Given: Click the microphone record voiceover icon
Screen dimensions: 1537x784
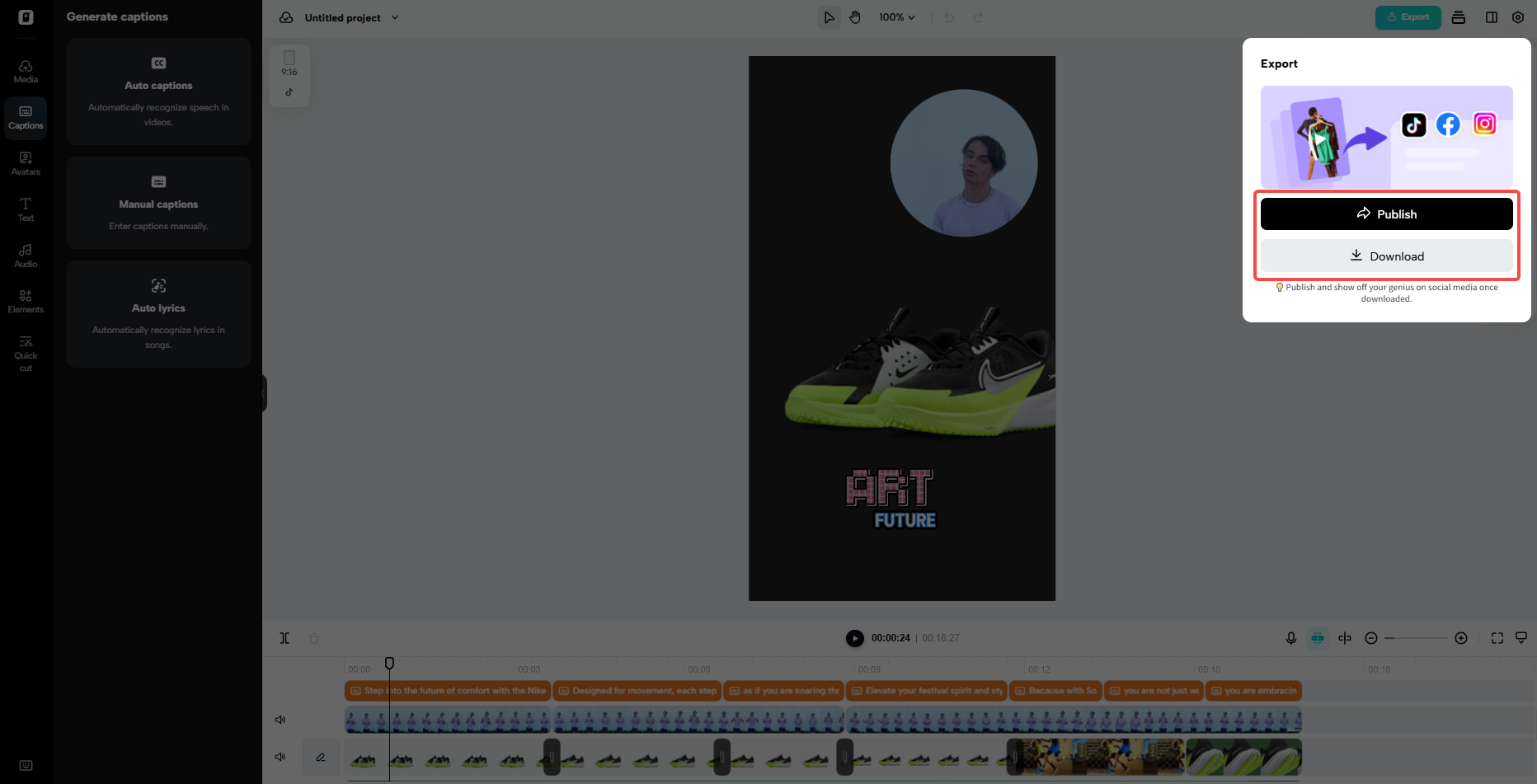Looking at the screenshot, I should [x=1291, y=638].
